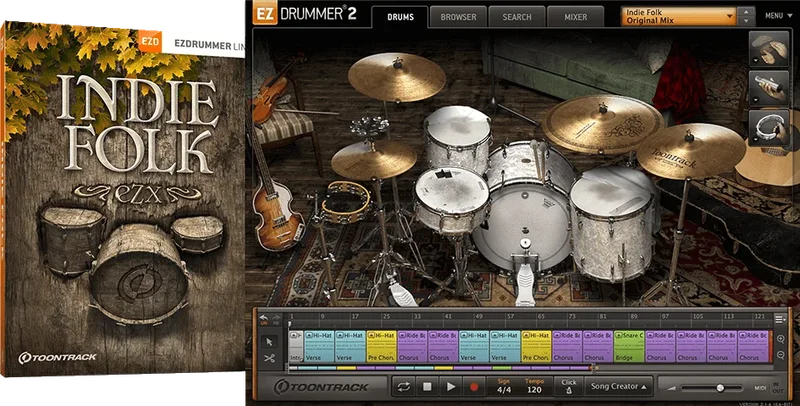Hit the upper left crash cymbal

396,77
